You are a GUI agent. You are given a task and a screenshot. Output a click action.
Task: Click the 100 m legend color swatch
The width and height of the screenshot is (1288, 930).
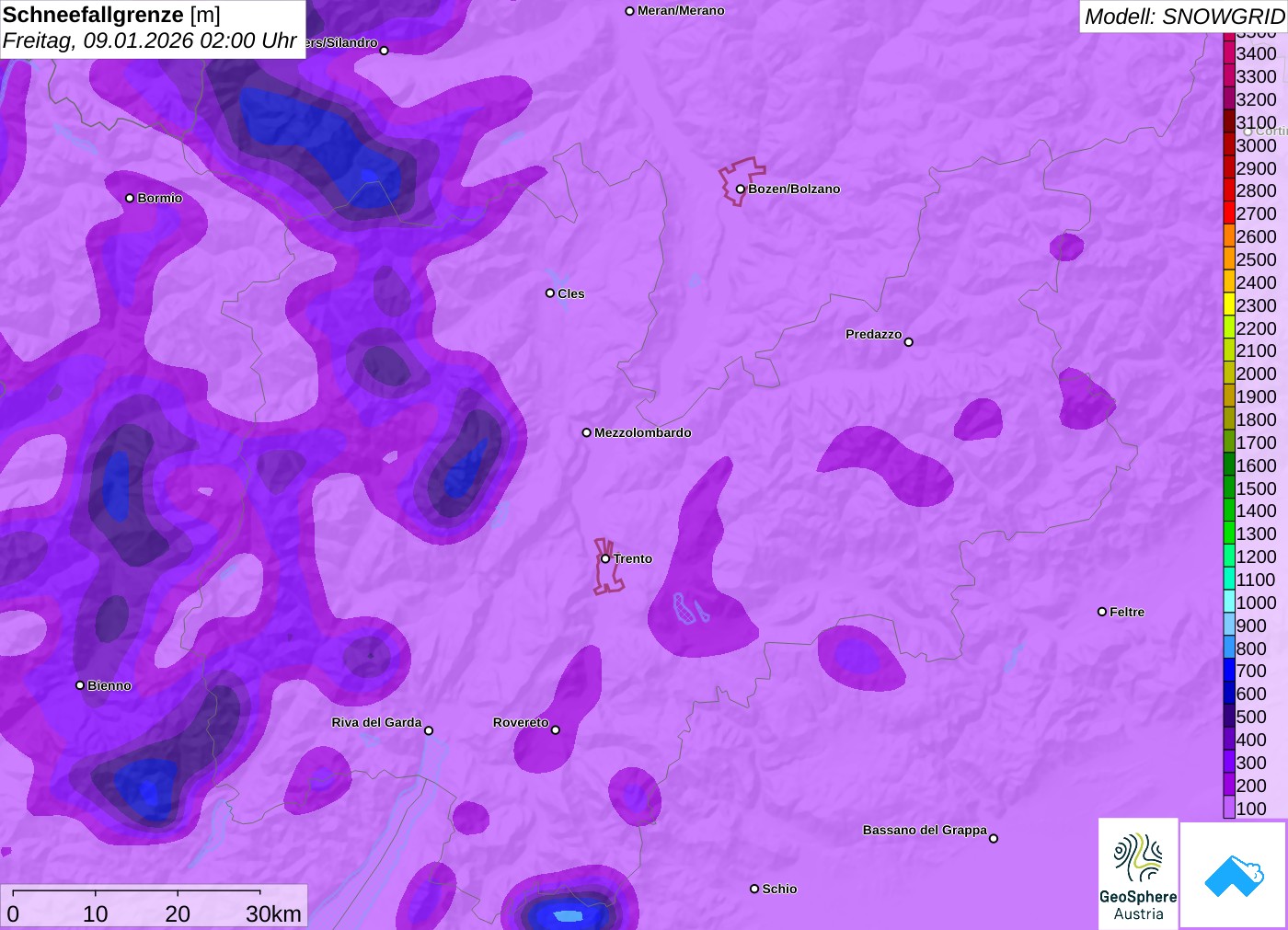pyautogui.click(x=1229, y=808)
